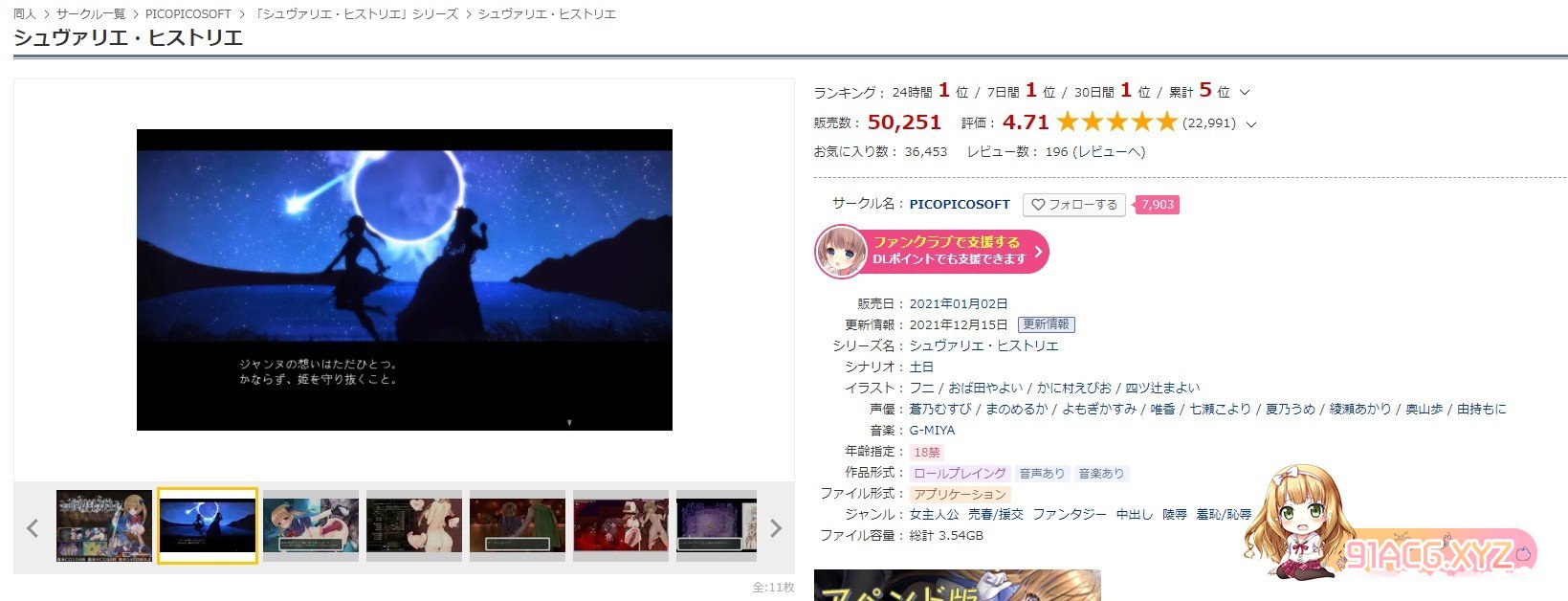Open voice actor 由持もに link
This screenshot has height=601, width=1568.
click(x=1481, y=409)
